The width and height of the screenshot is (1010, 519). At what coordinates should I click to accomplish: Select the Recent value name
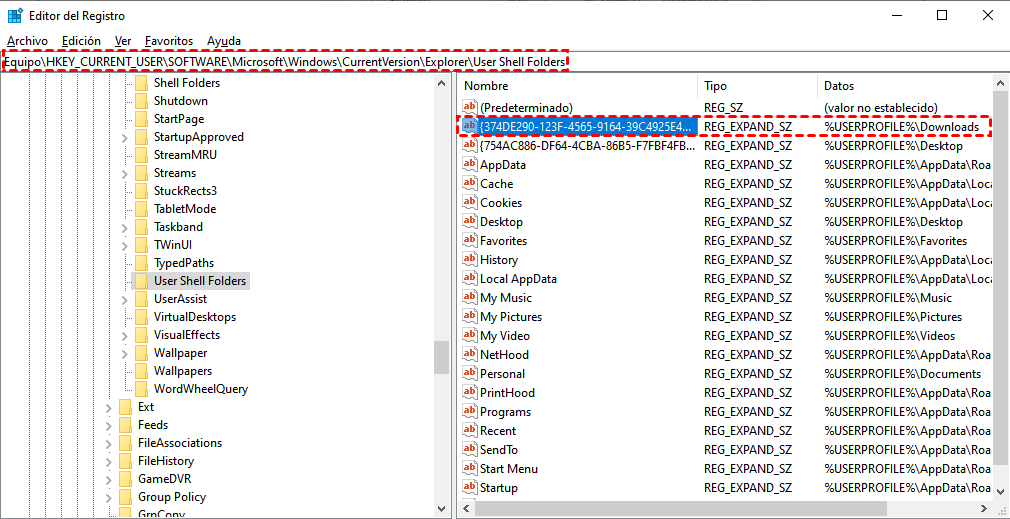click(498, 431)
